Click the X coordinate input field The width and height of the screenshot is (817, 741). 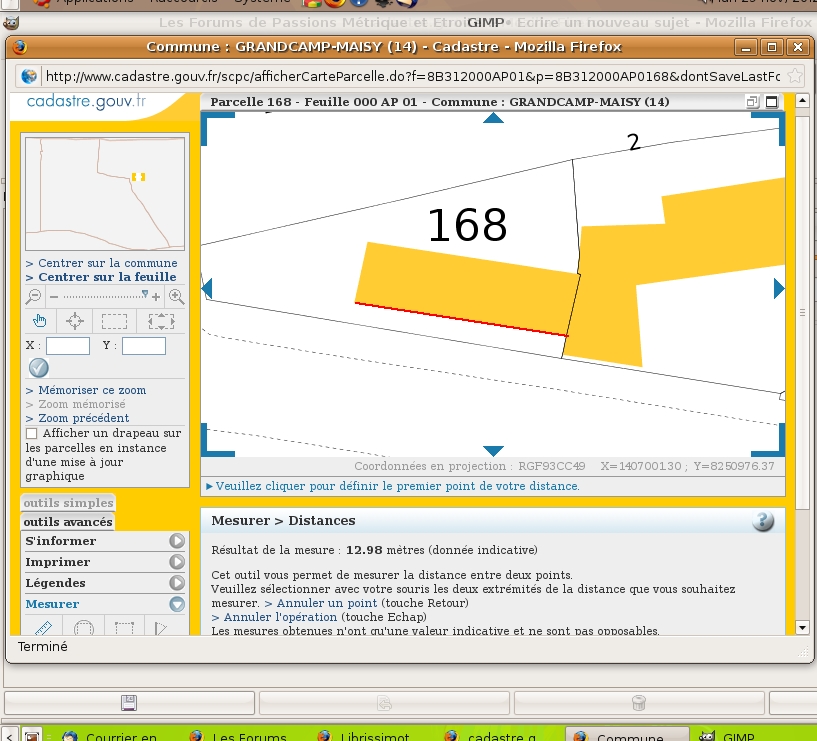point(68,346)
